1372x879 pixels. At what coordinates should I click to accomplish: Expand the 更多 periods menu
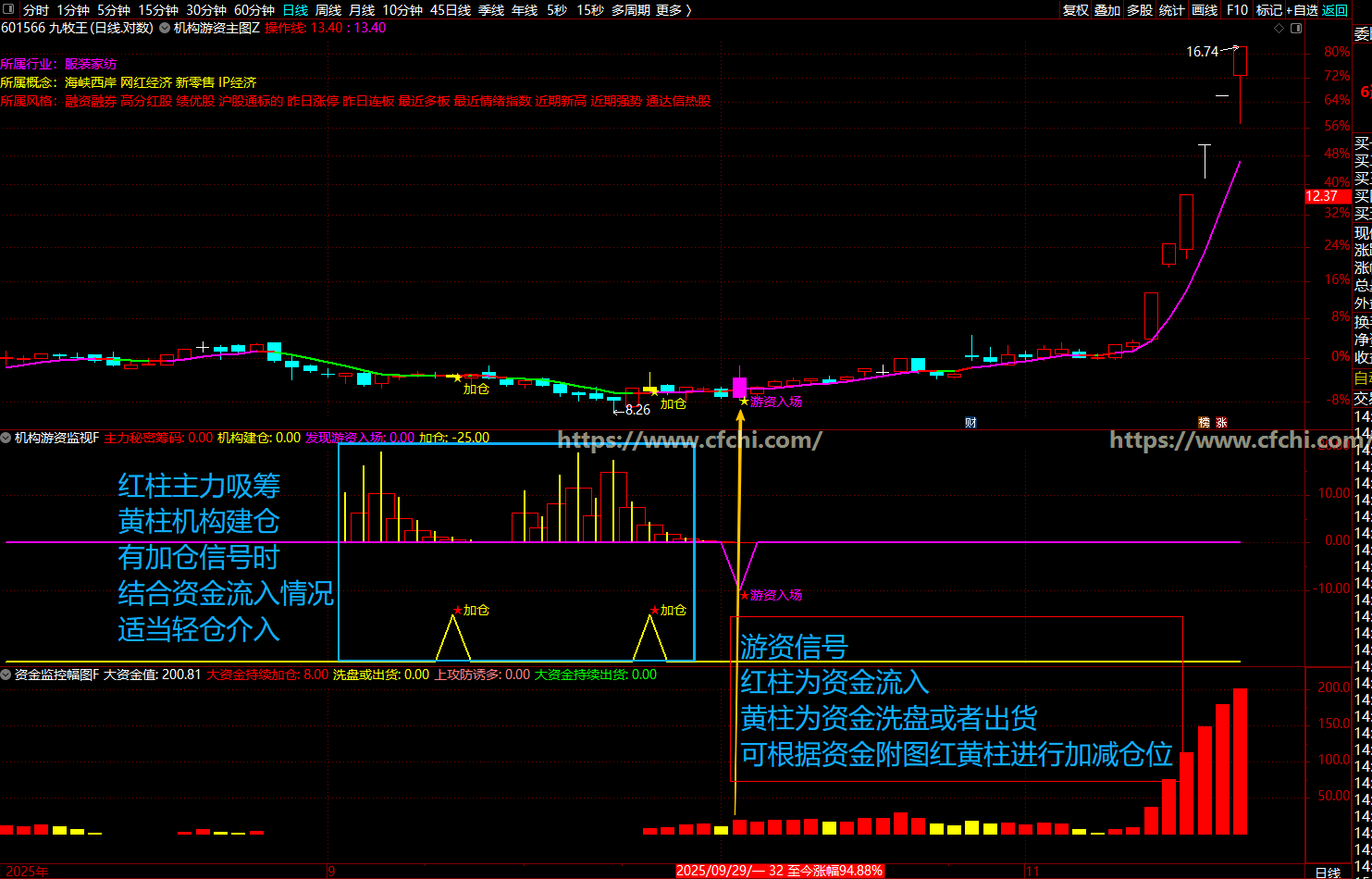pyautogui.click(x=674, y=10)
